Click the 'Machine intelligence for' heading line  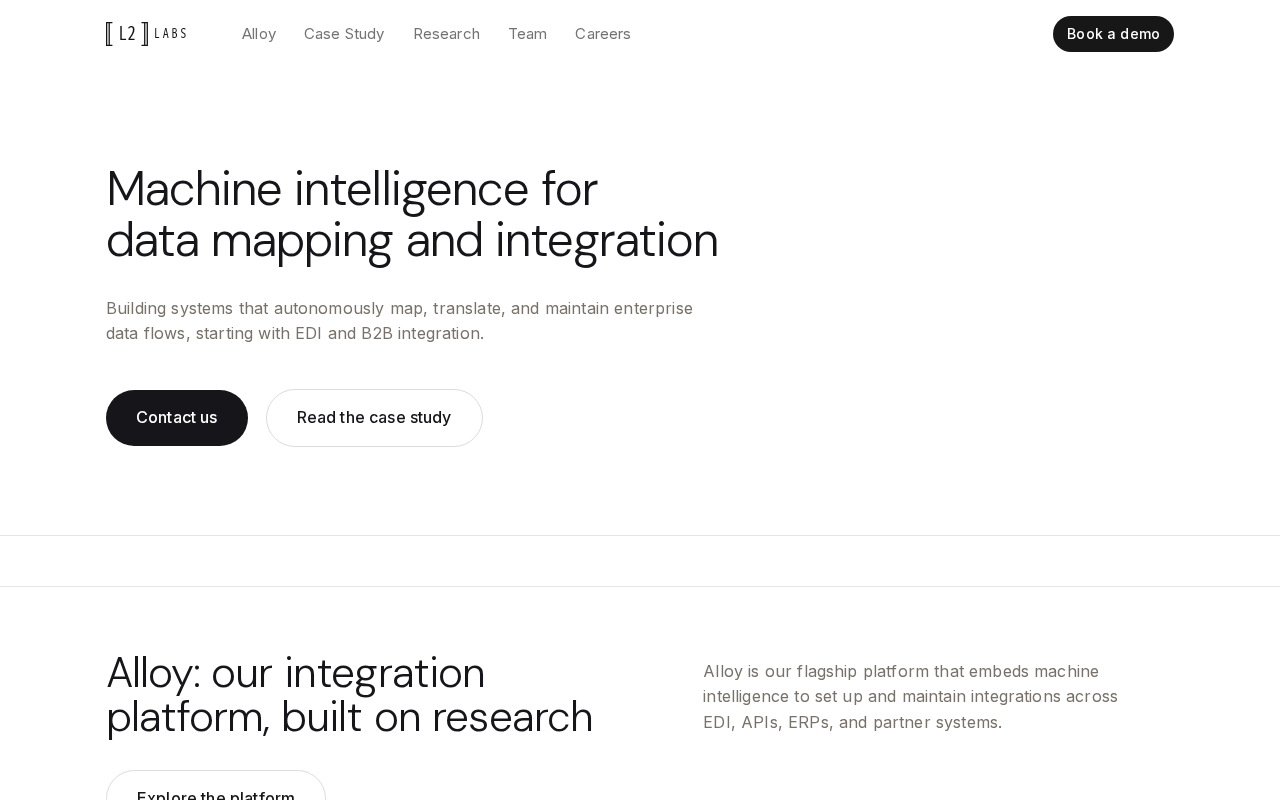click(x=352, y=188)
